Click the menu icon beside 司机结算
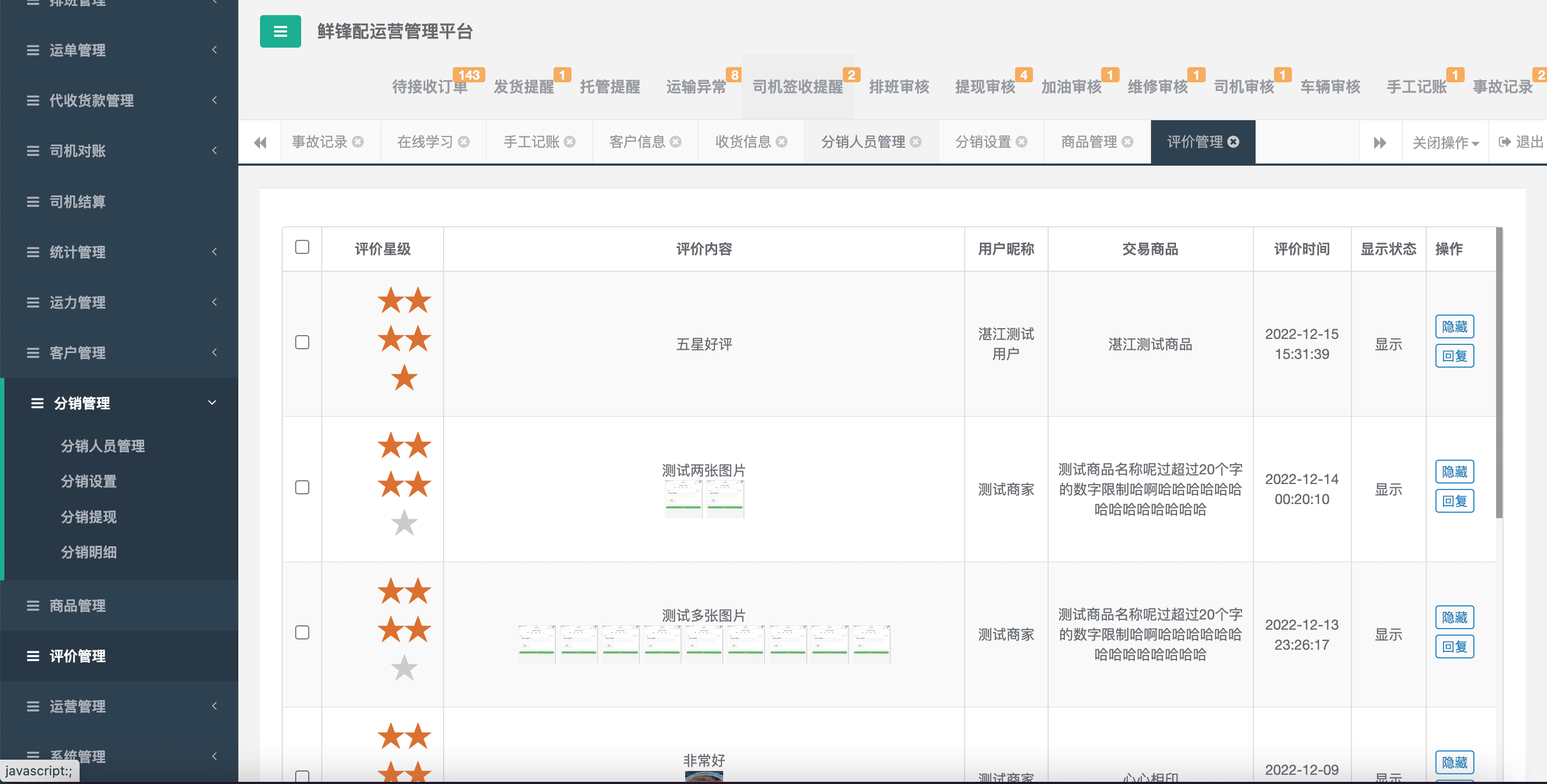This screenshot has width=1547, height=784. [33, 202]
